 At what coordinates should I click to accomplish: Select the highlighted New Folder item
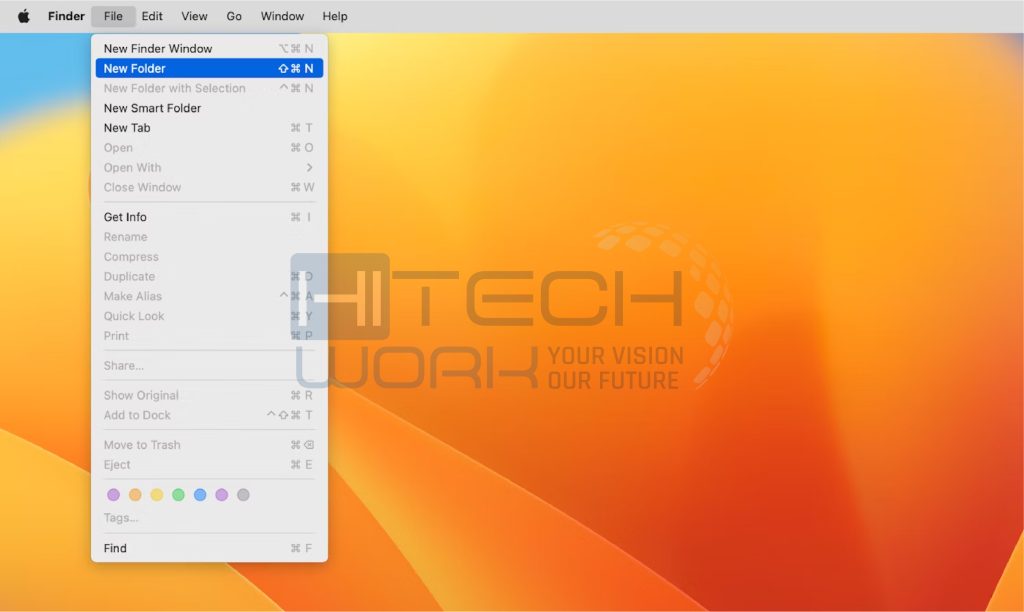[x=209, y=68]
